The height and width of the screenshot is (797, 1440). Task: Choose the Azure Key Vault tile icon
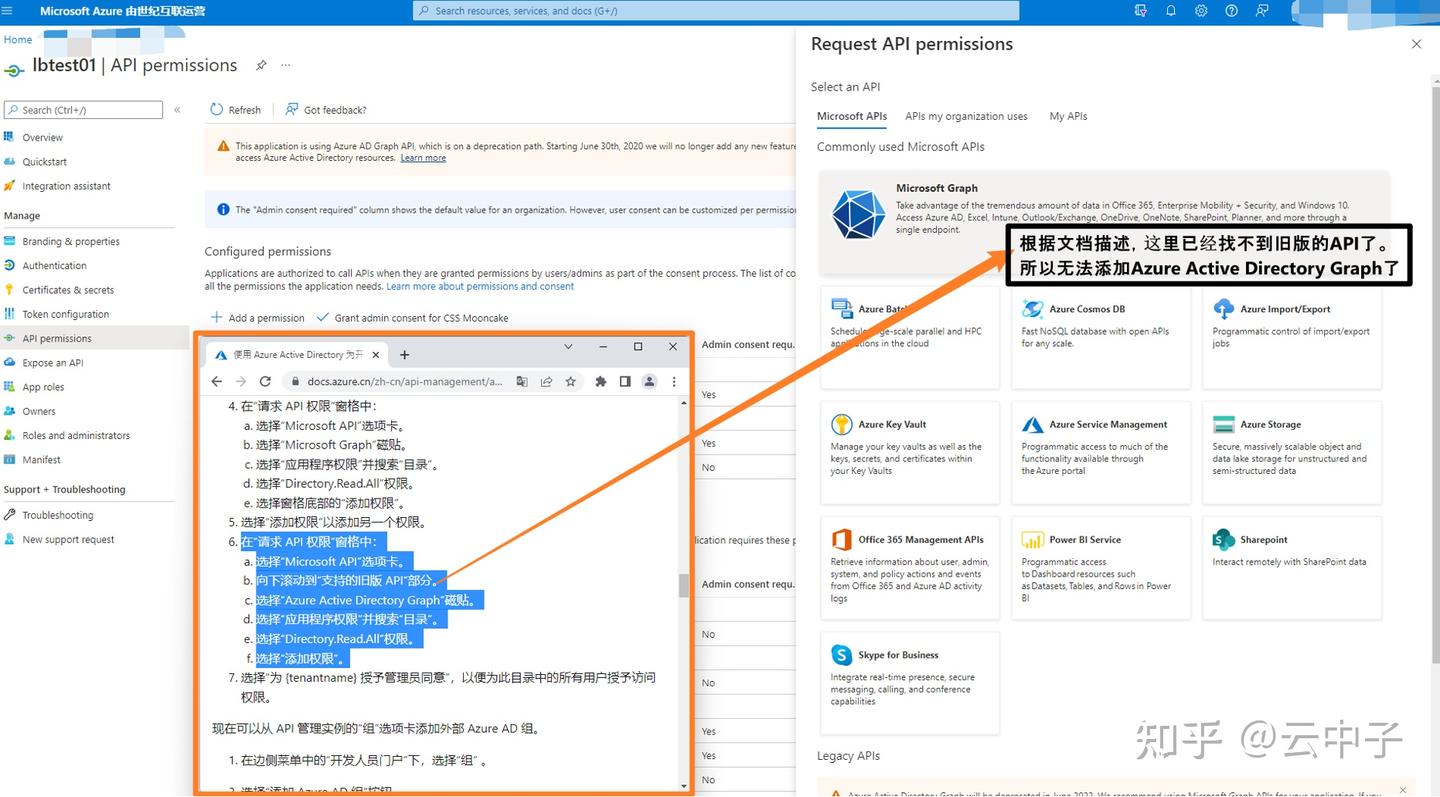842,424
